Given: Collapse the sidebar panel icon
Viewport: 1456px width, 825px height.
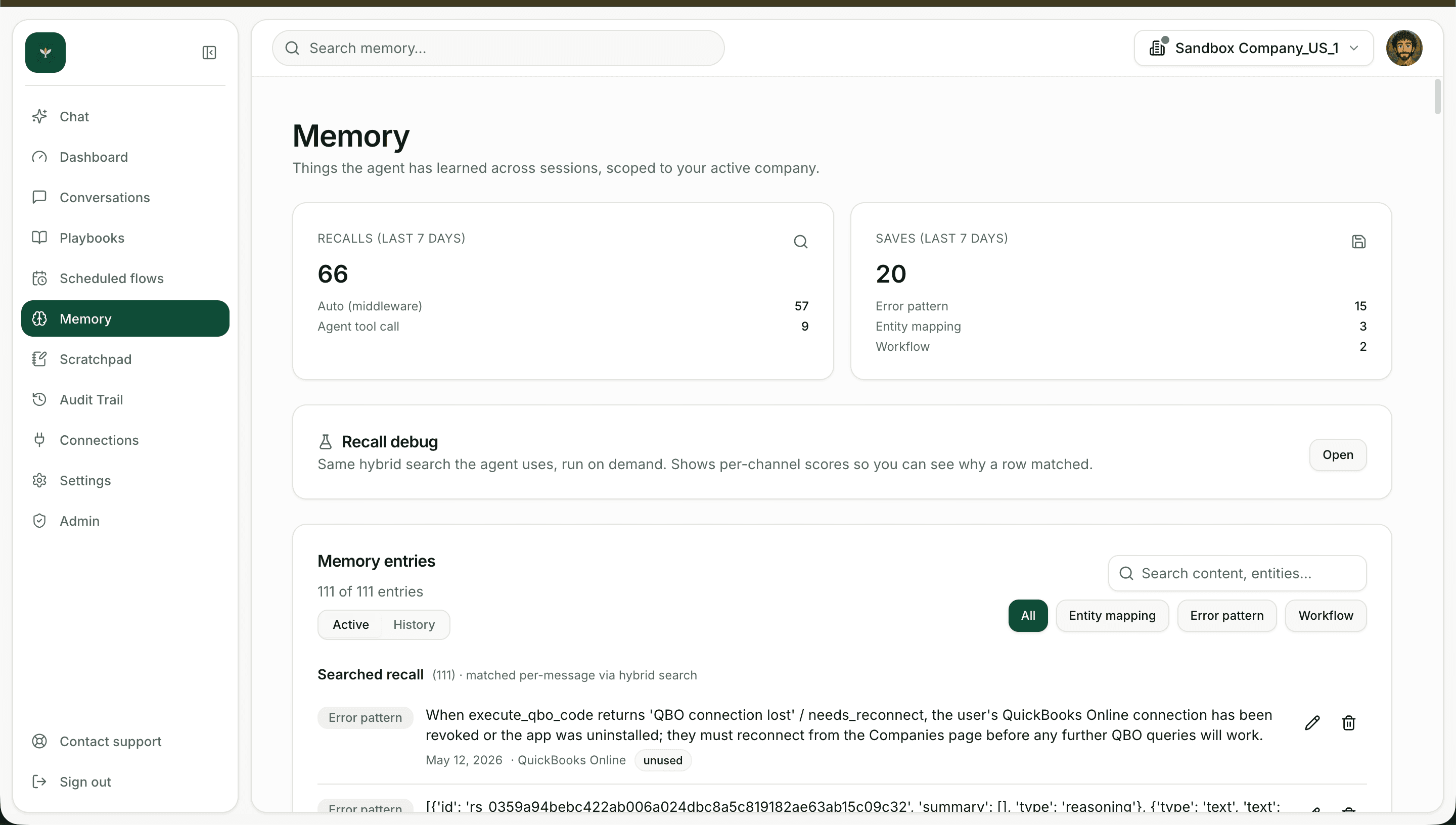Looking at the screenshot, I should (209, 53).
